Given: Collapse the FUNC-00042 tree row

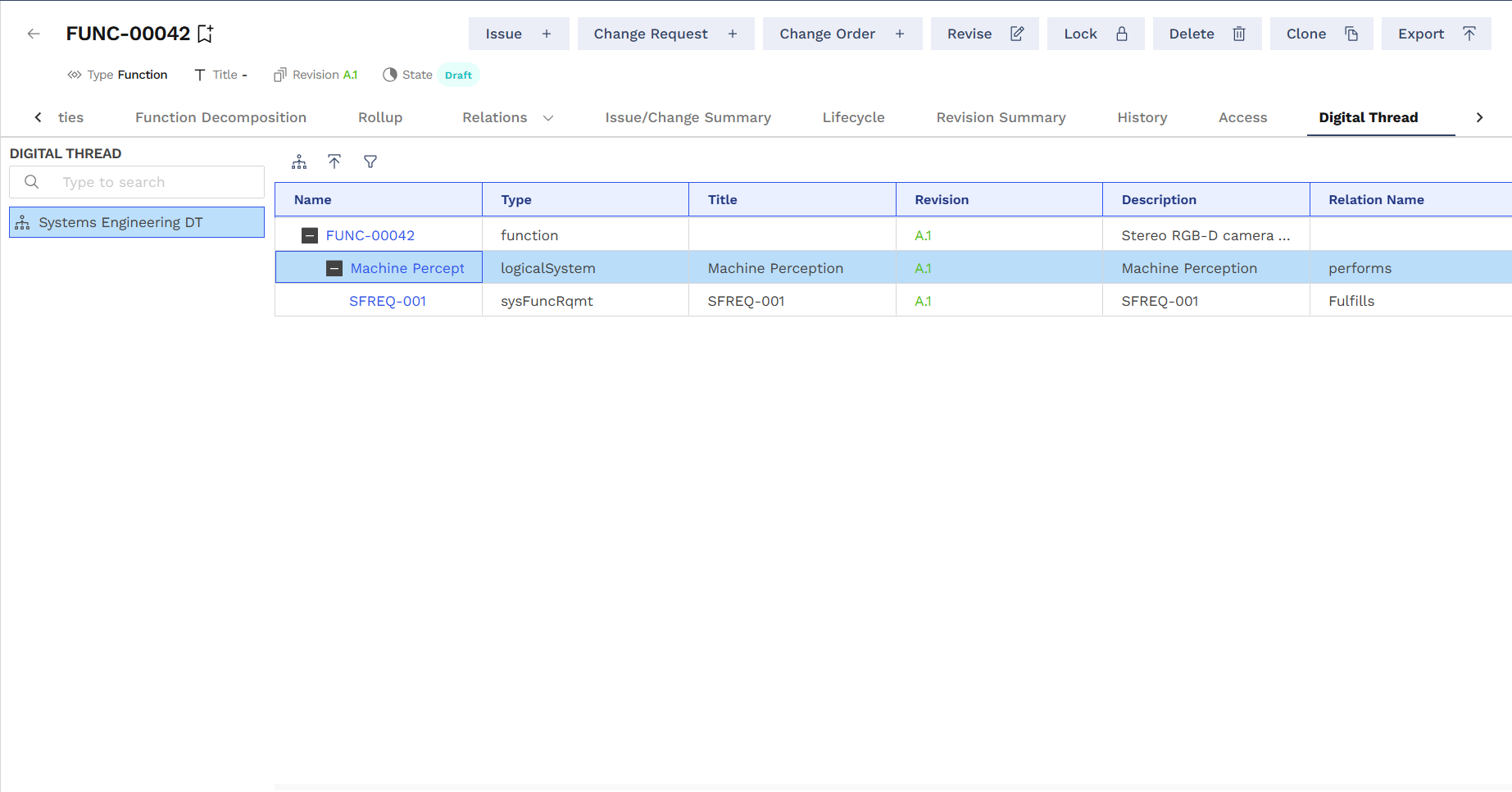Looking at the screenshot, I should (310, 235).
